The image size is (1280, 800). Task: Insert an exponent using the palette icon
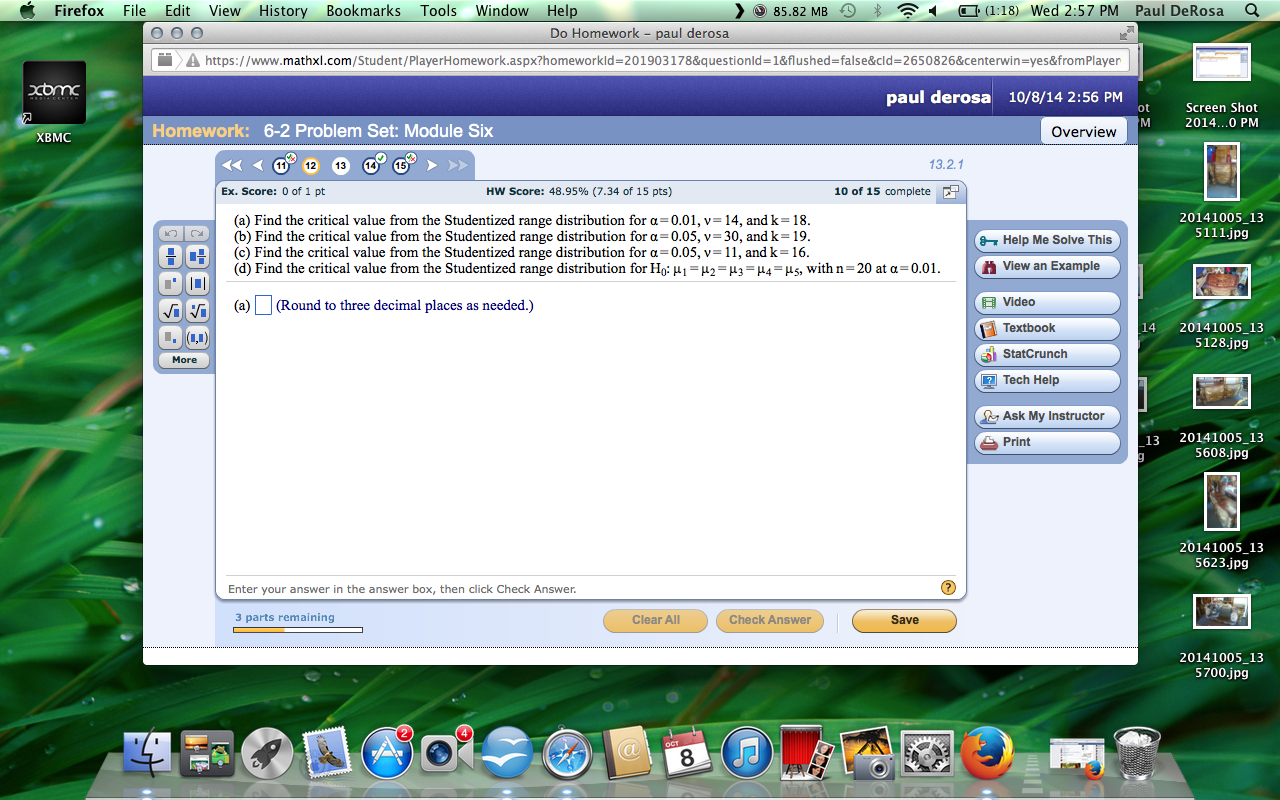171,284
